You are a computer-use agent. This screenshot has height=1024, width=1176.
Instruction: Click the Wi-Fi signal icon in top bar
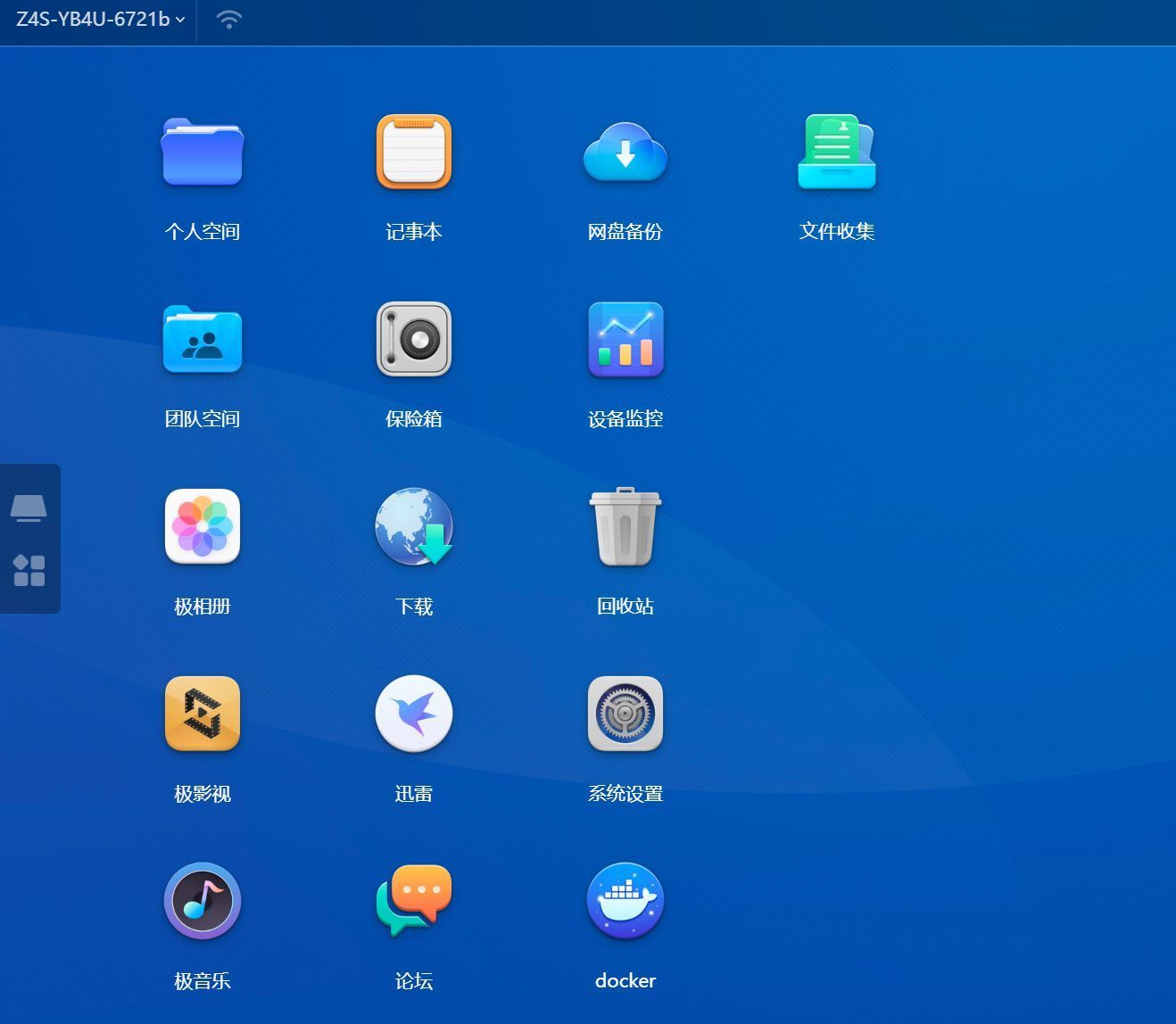click(229, 20)
